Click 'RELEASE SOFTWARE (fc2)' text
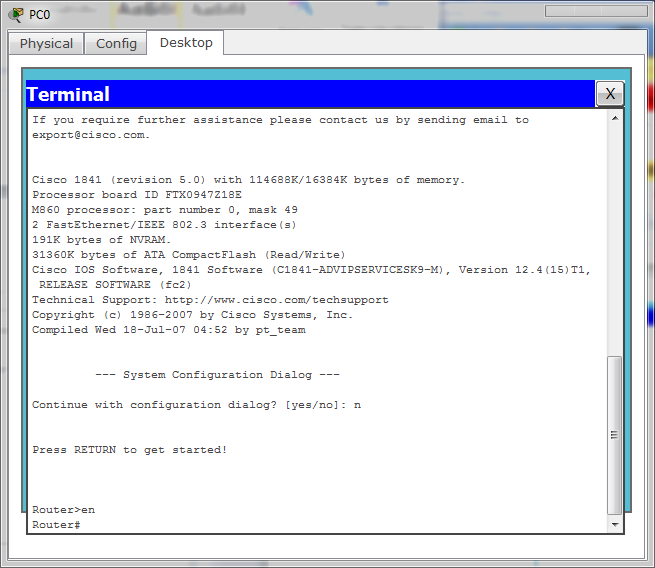This screenshot has height=568, width=655. 115,284
